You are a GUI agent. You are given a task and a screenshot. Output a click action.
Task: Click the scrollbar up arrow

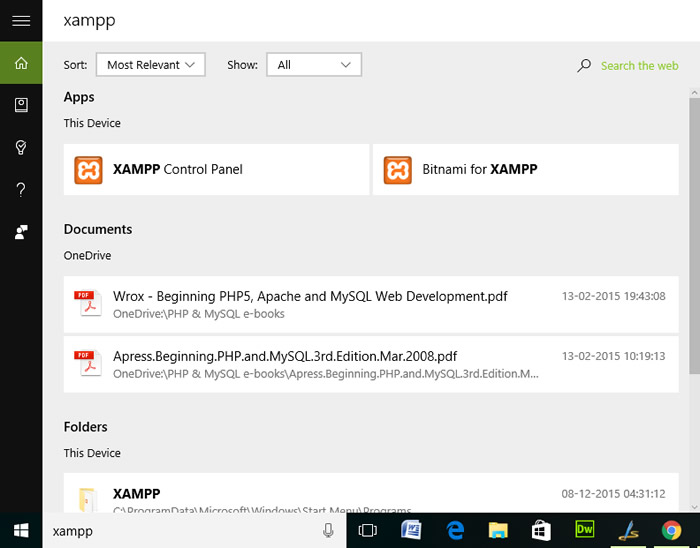694,93
